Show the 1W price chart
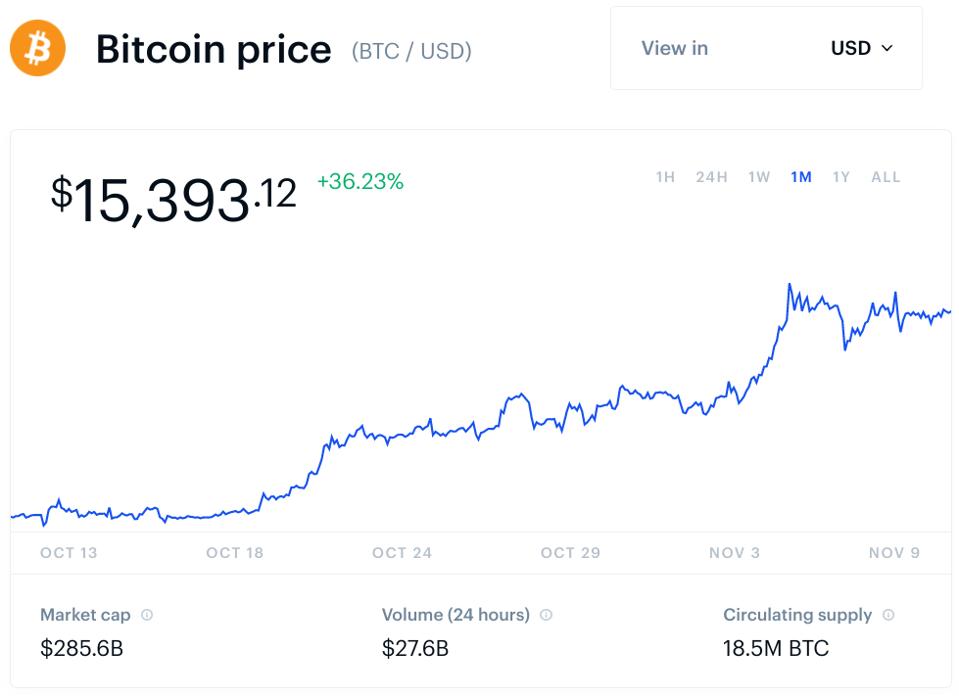 click(759, 177)
